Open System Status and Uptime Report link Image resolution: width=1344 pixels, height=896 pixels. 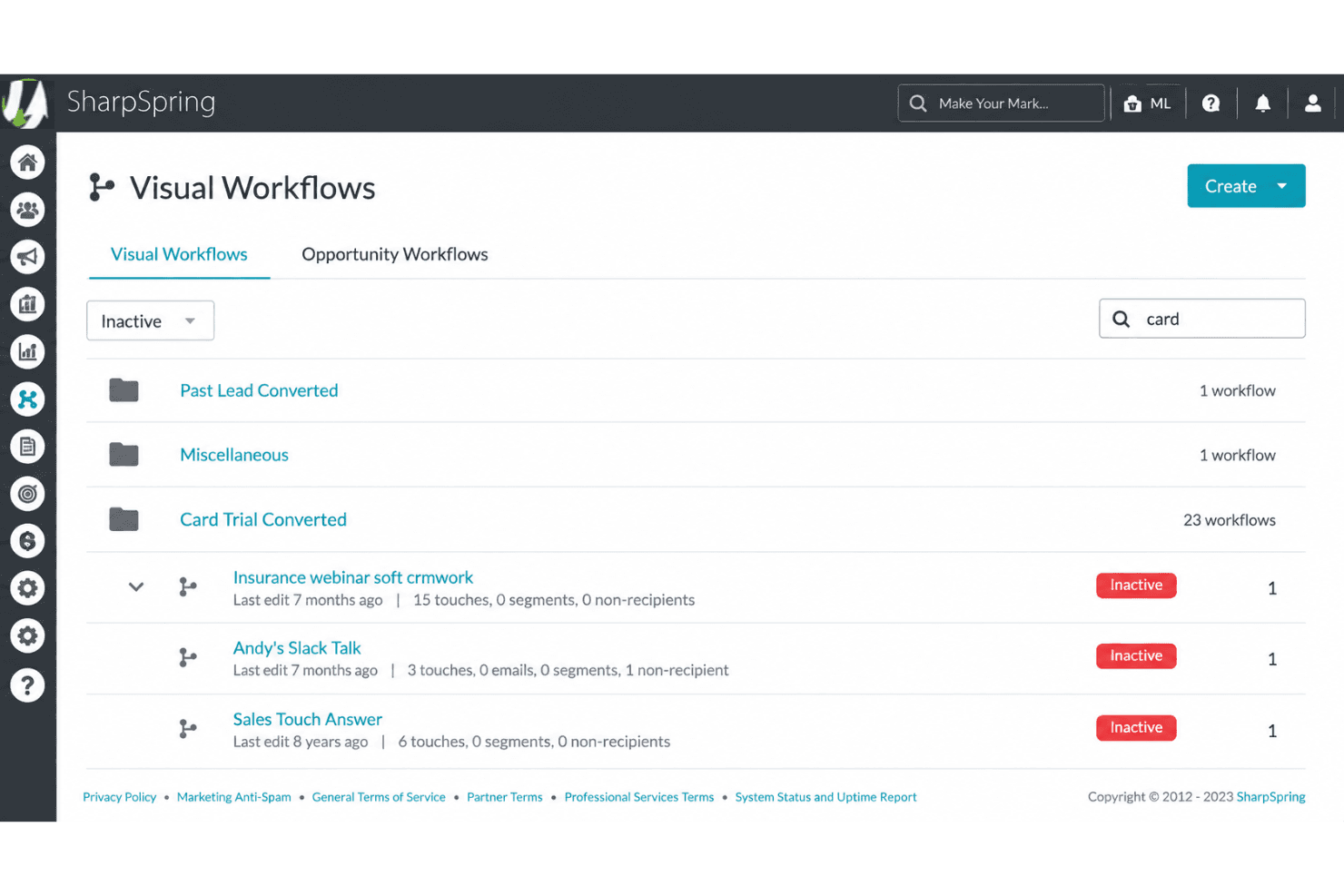(x=825, y=797)
